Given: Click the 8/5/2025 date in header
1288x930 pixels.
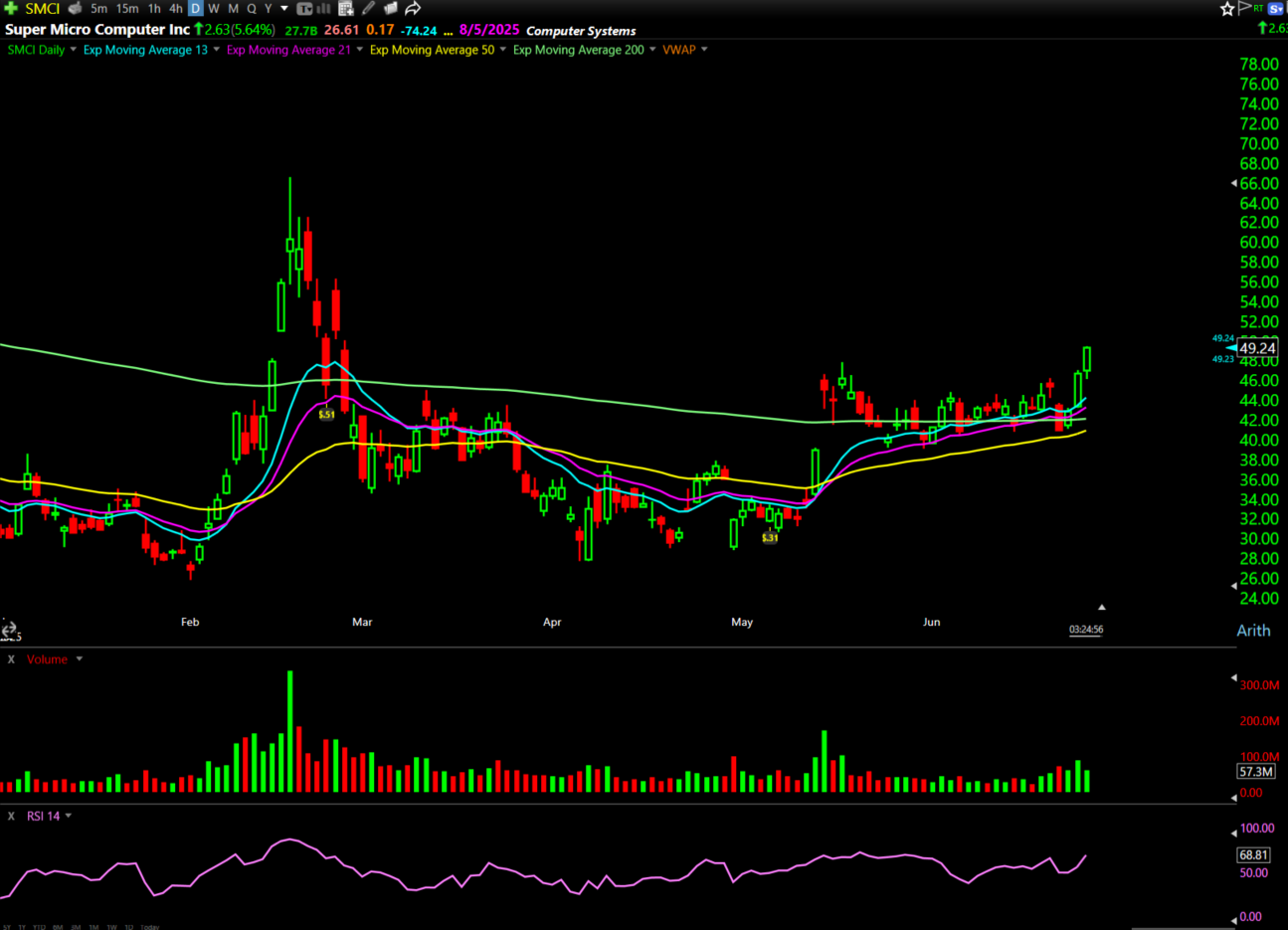Looking at the screenshot, I should pyautogui.click(x=489, y=30).
